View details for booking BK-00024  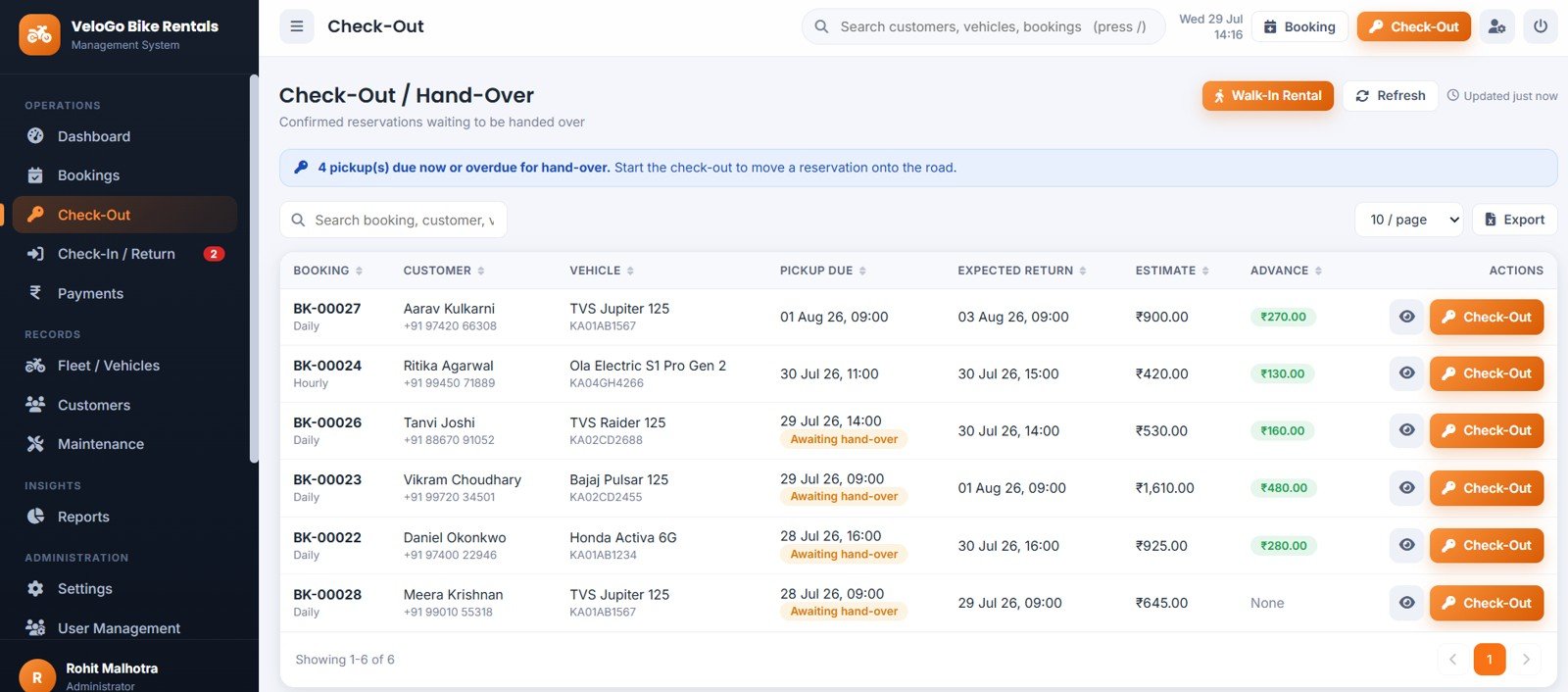pos(1406,373)
